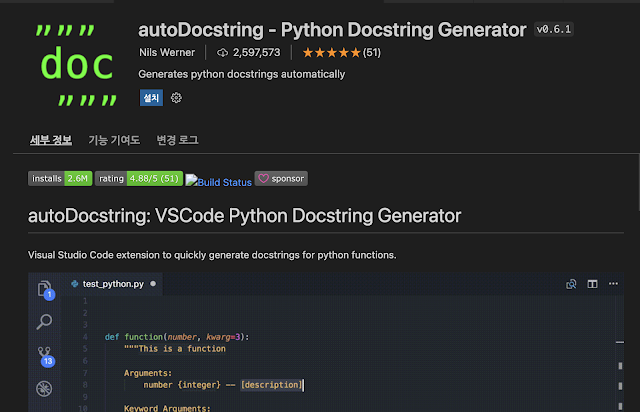Click the Debug no-bug icon in the demo
Screen dimensions: 640x412
pos(44,388)
